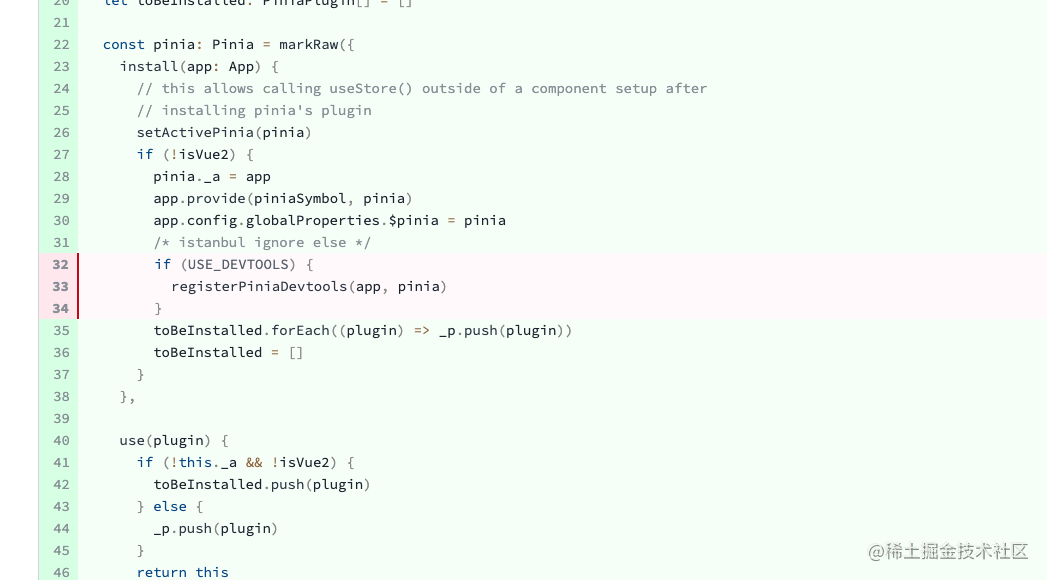Image resolution: width=1047 pixels, height=580 pixels.
Task: Click line number 34 in the gutter
Action: [x=60, y=308]
